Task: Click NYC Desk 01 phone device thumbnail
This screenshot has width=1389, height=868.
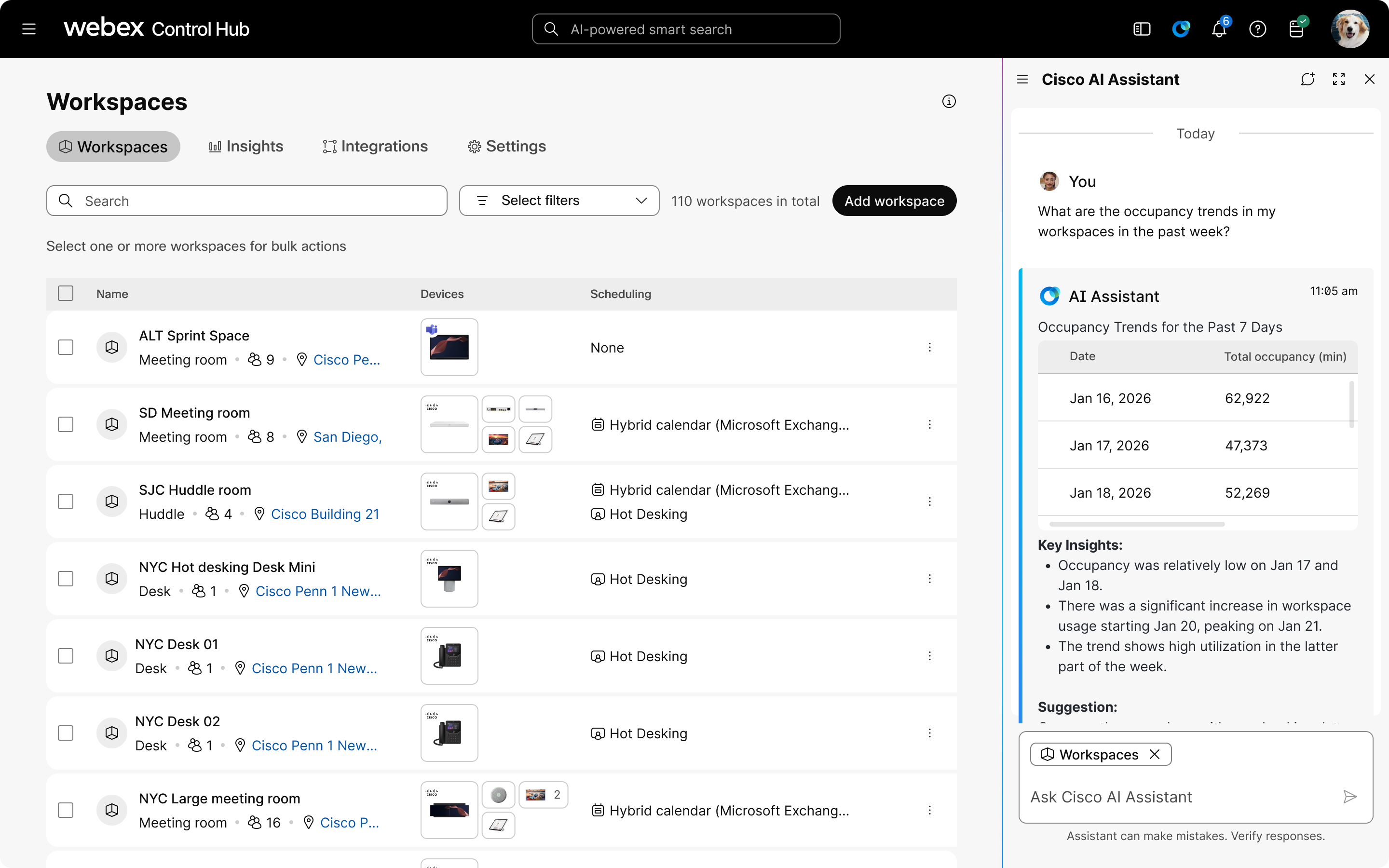Action: [449, 656]
